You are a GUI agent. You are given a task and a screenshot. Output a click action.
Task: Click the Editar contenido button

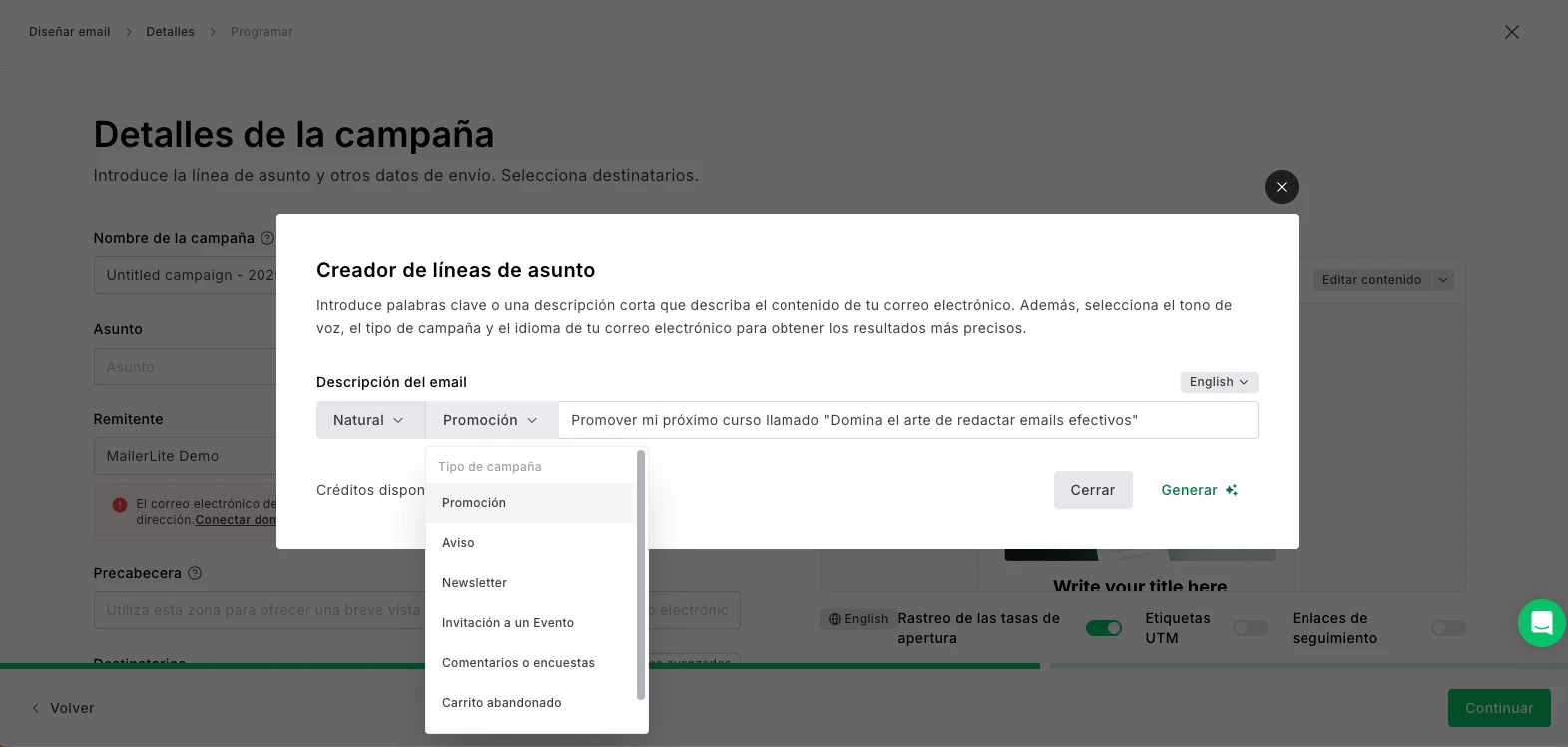(1371, 280)
